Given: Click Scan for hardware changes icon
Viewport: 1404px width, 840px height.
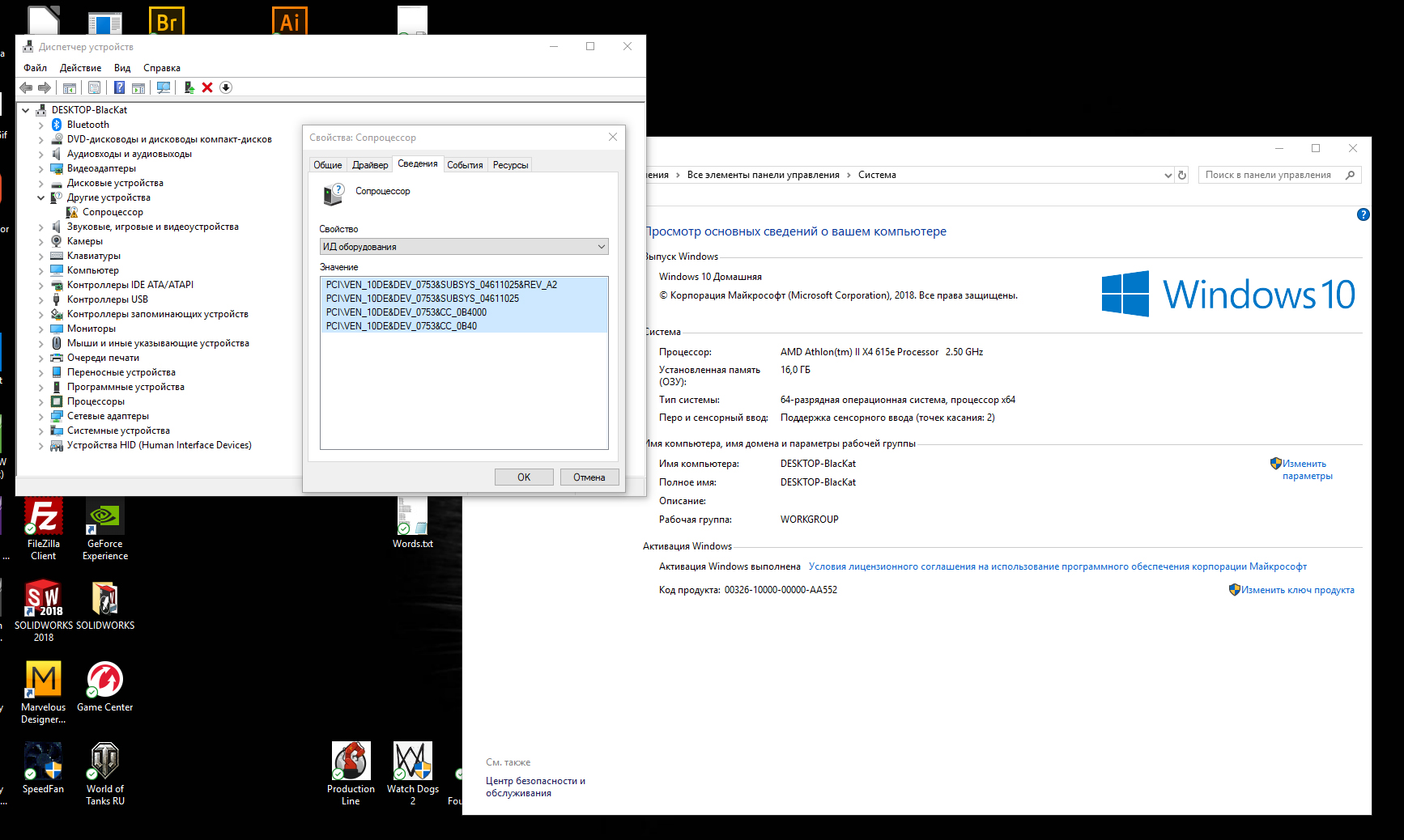Looking at the screenshot, I should pyautogui.click(x=164, y=87).
